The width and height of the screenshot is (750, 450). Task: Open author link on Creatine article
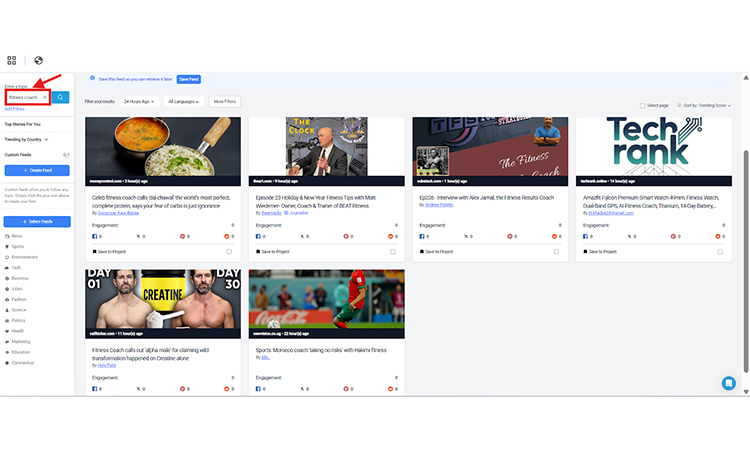point(107,365)
